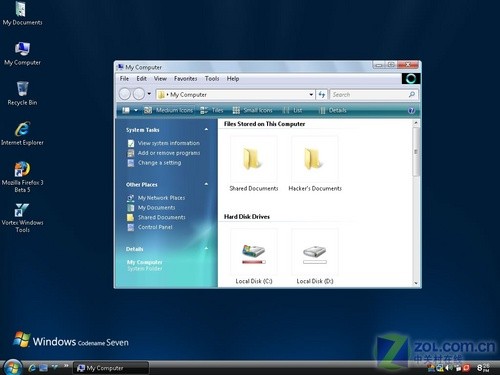500x375 pixels.
Task: Click the Files Stored on This Computer header
Action: coord(264,124)
